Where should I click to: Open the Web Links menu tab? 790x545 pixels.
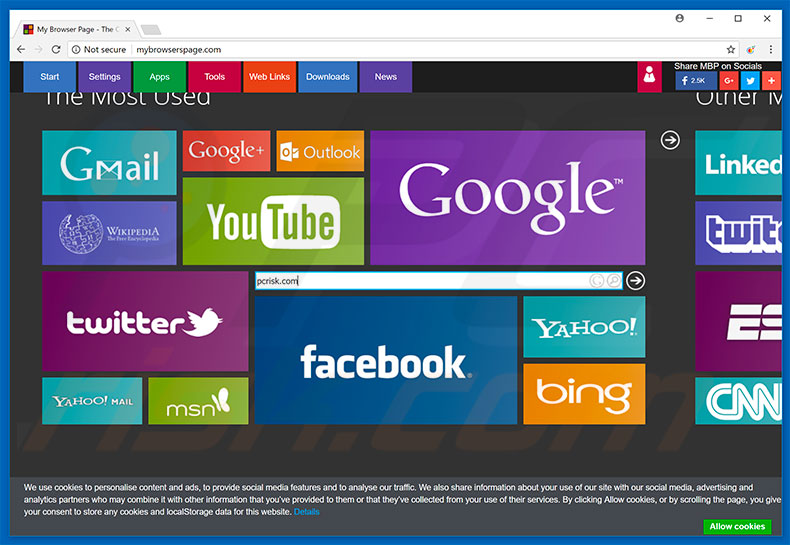point(270,77)
